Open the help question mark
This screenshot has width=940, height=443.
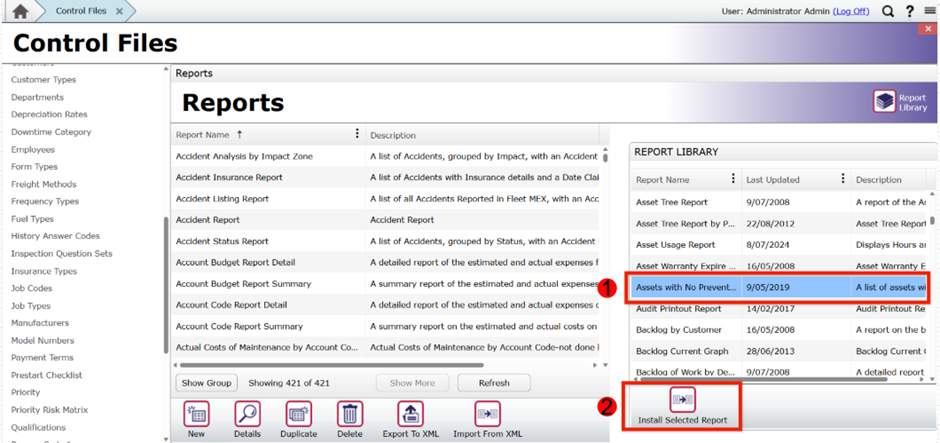click(x=909, y=11)
